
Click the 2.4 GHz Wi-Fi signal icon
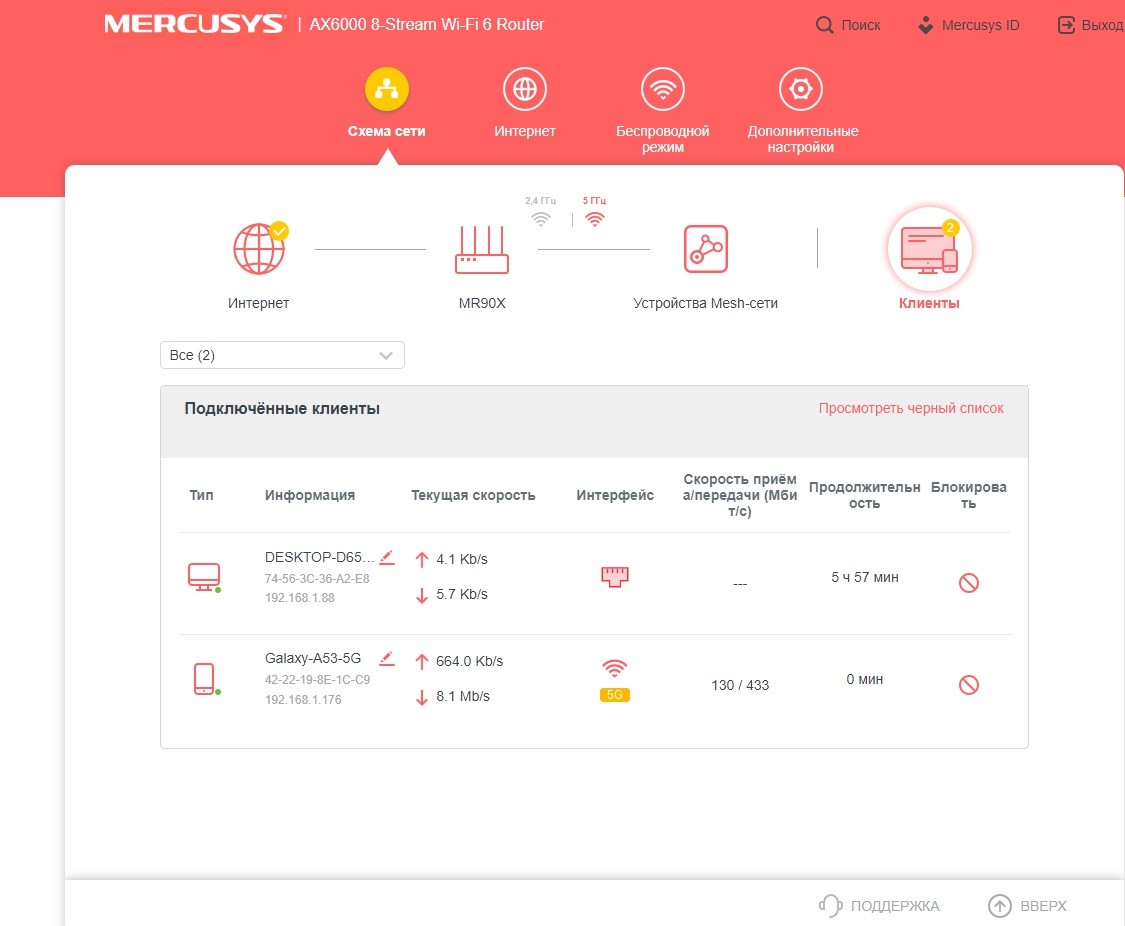point(541,219)
